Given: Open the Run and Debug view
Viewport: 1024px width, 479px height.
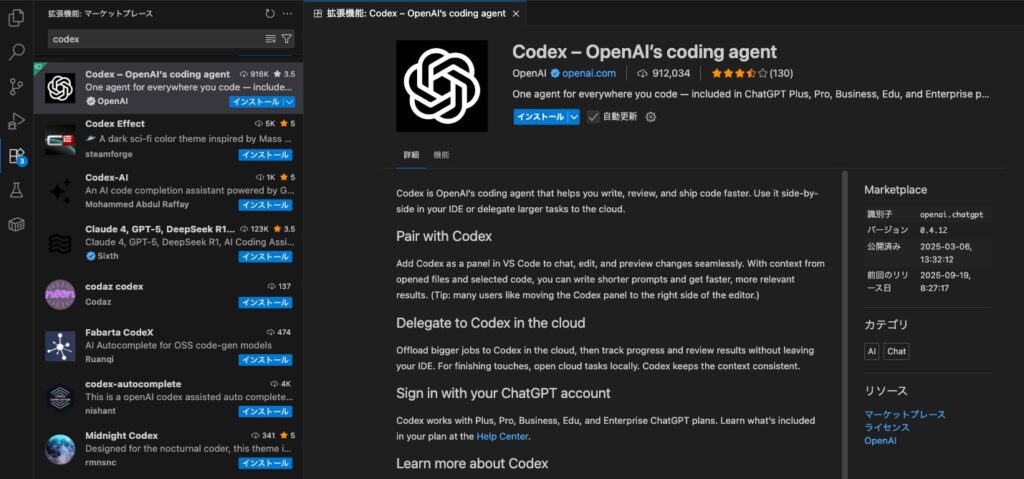Looking at the screenshot, I should click(x=16, y=121).
